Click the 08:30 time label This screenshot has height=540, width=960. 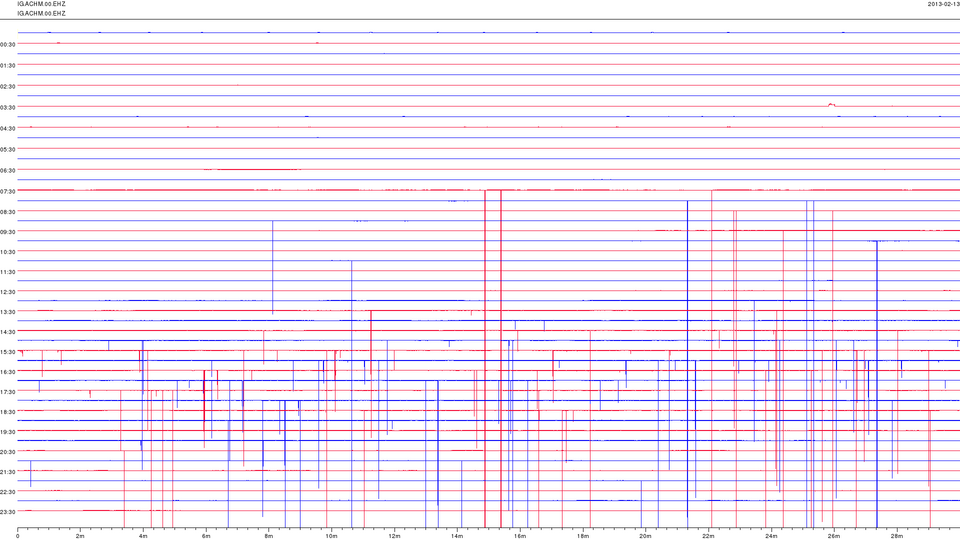(x=7, y=212)
